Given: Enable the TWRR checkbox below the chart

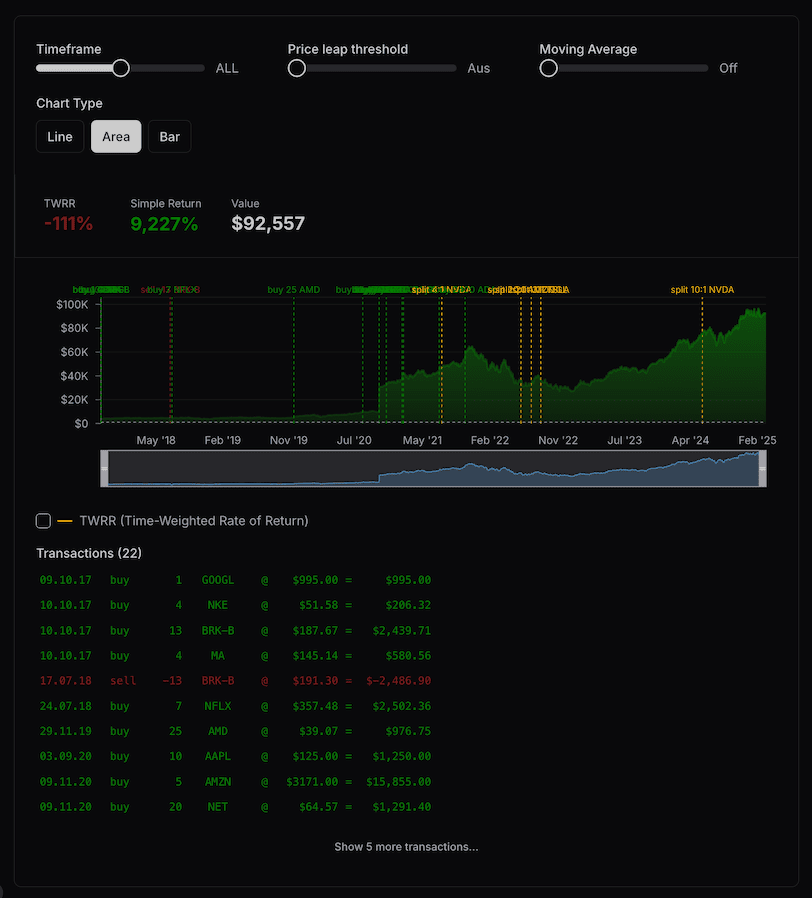Looking at the screenshot, I should [x=43, y=521].
